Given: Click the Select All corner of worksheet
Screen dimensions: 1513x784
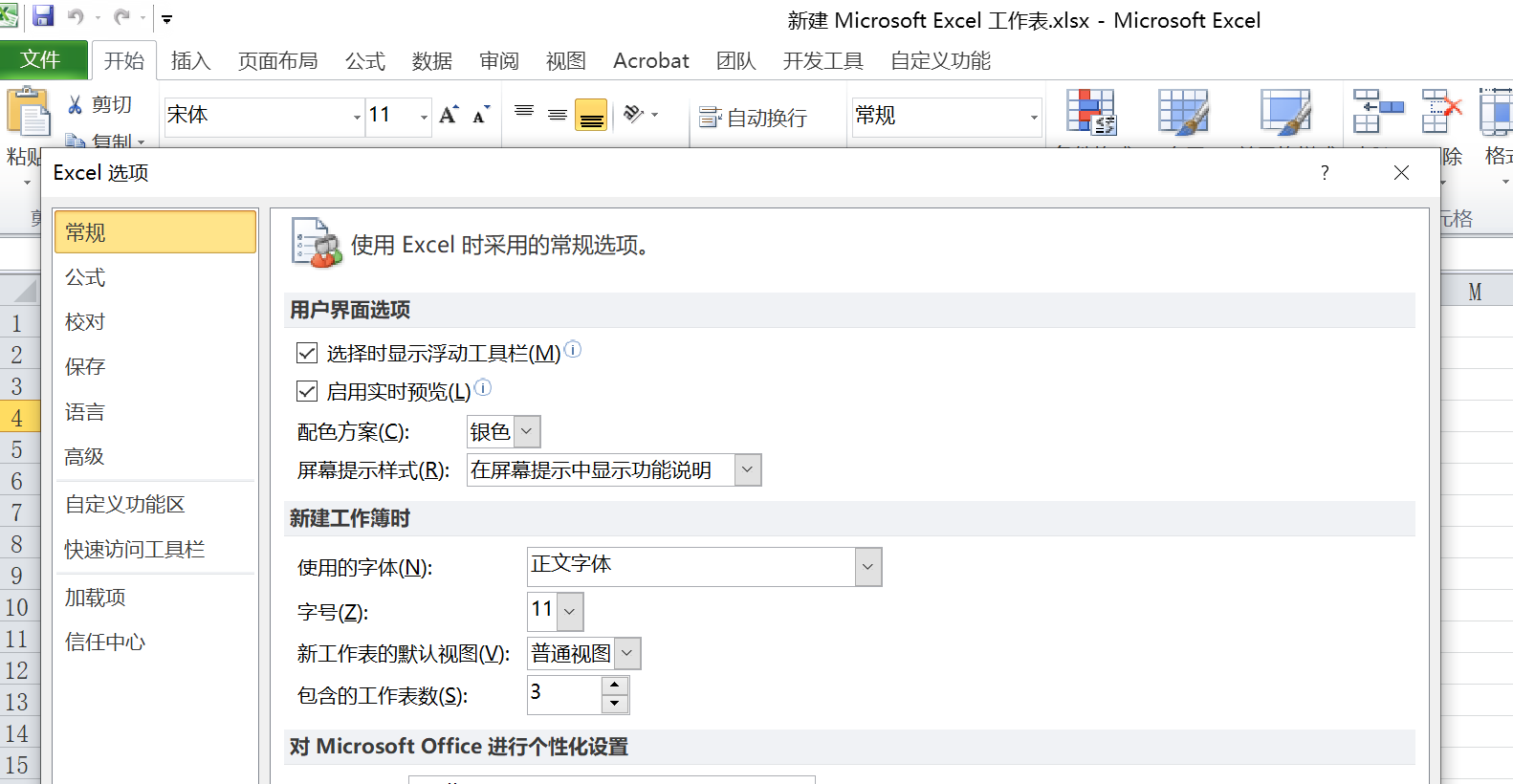Looking at the screenshot, I should pyautogui.click(x=19, y=290).
